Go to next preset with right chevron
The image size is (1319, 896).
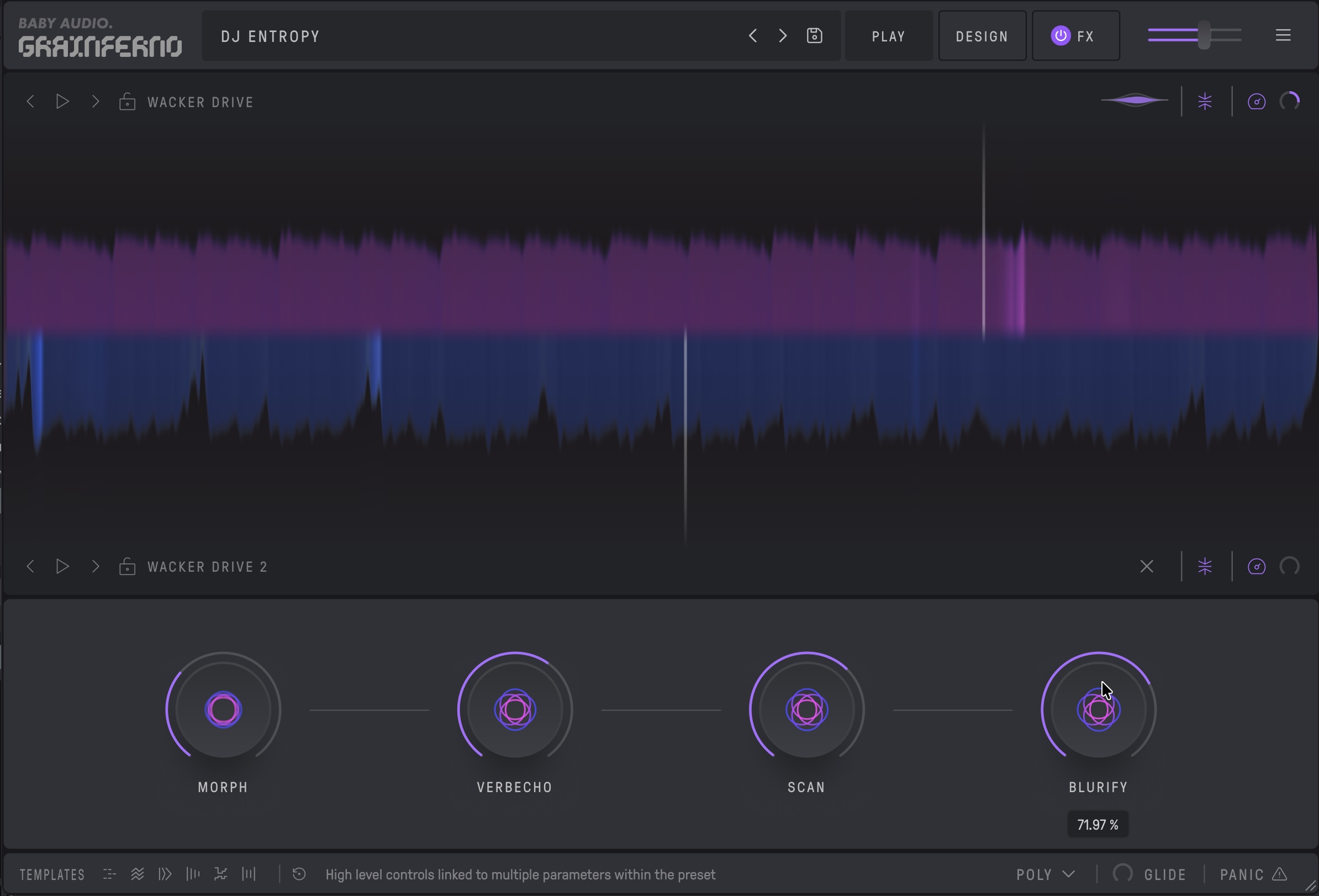point(783,36)
